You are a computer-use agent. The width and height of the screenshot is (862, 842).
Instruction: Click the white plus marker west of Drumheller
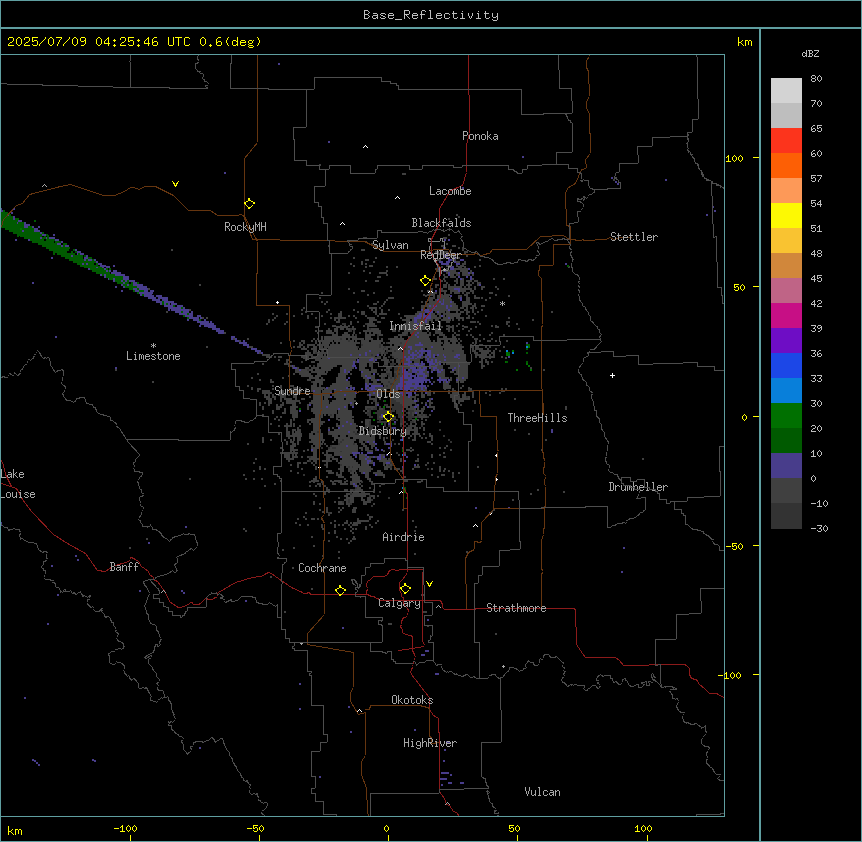point(612,375)
